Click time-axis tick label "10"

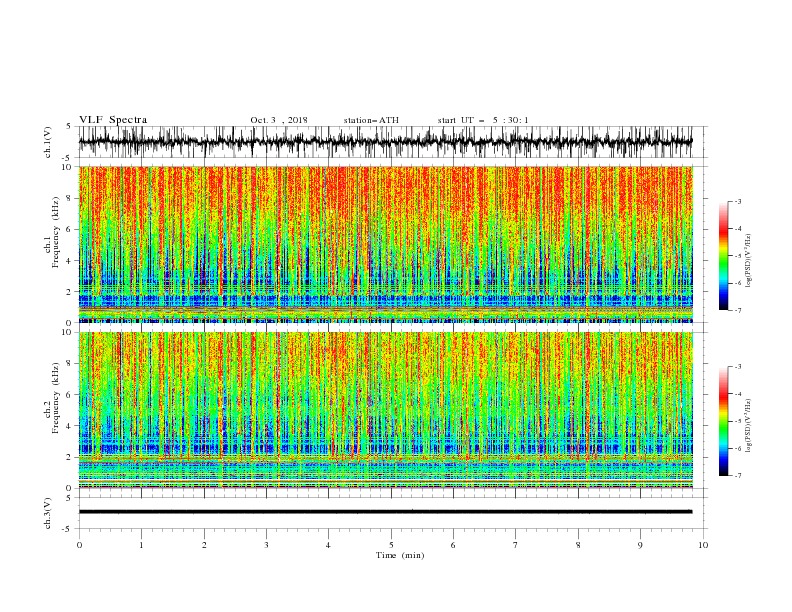(x=703, y=545)
